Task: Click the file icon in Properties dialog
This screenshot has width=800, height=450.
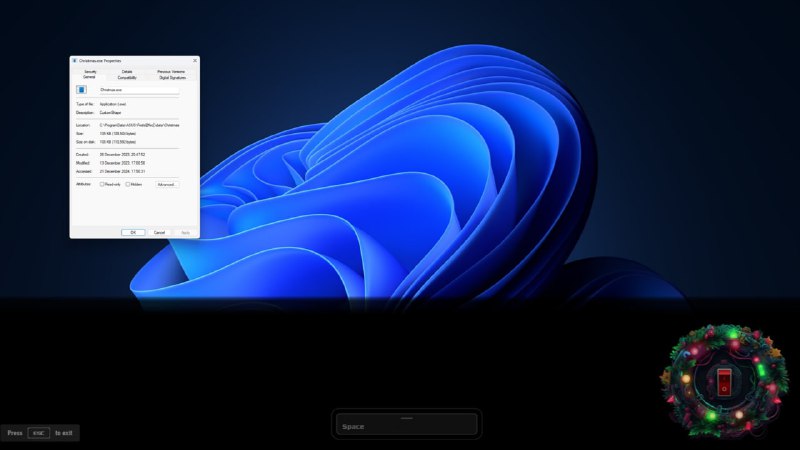Action: (x=82, y=90)
